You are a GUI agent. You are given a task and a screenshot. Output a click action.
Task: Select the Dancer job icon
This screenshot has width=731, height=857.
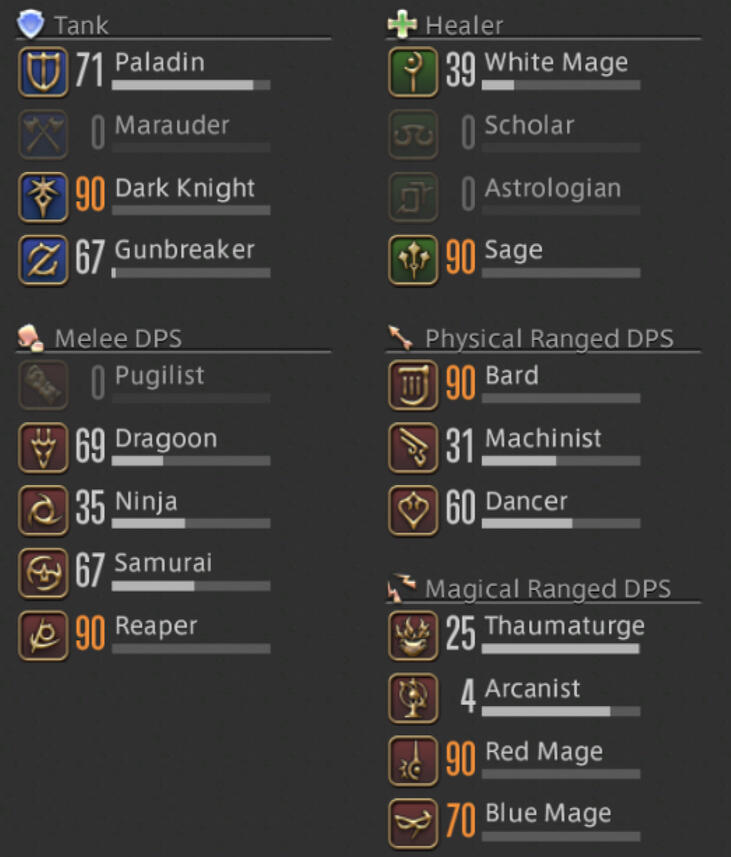[413, 510]
